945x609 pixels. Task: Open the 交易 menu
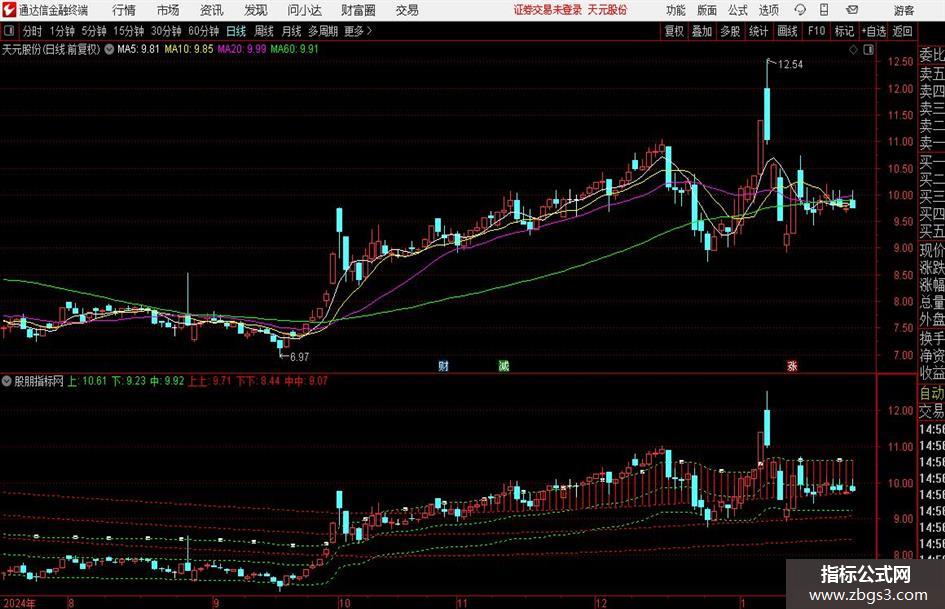click(407, 10)
